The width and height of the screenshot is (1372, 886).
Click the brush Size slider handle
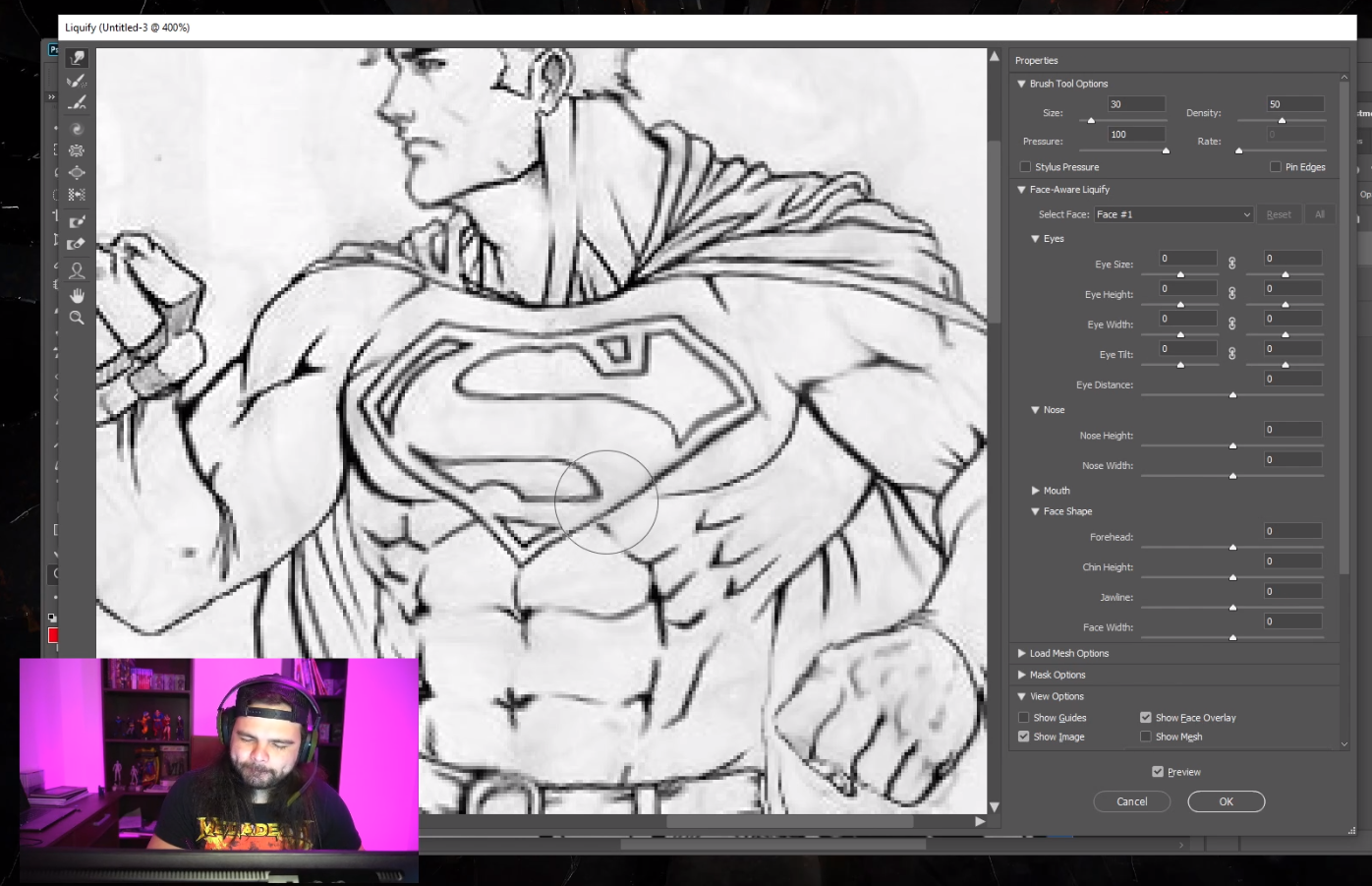pos(1091,121)
